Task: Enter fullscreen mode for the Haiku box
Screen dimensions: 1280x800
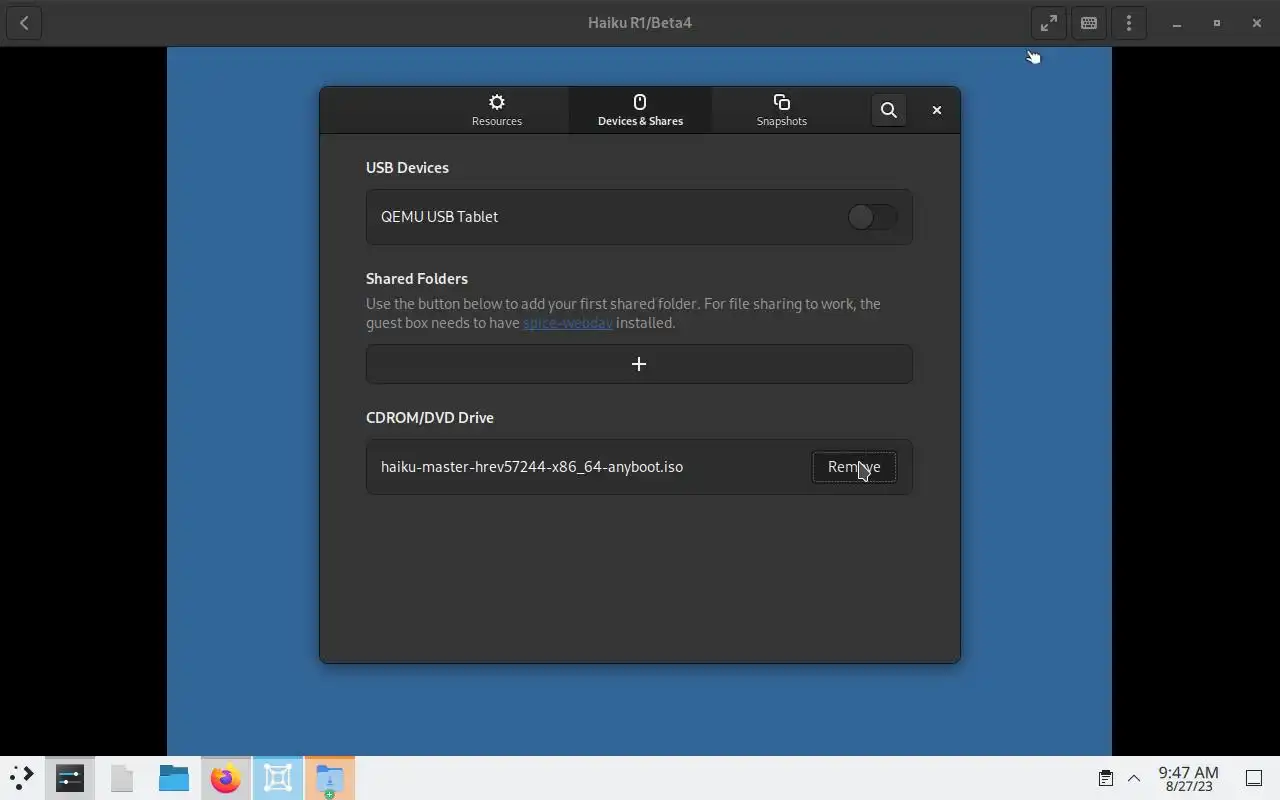Action: coord(1048,23)
